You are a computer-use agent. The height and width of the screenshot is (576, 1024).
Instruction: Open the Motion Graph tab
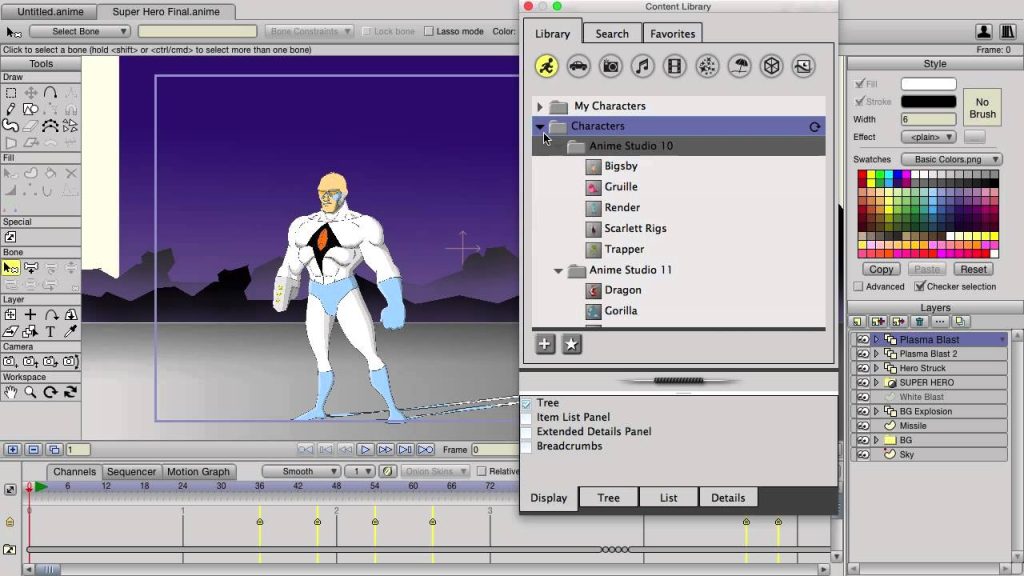(x=198, y=471)
